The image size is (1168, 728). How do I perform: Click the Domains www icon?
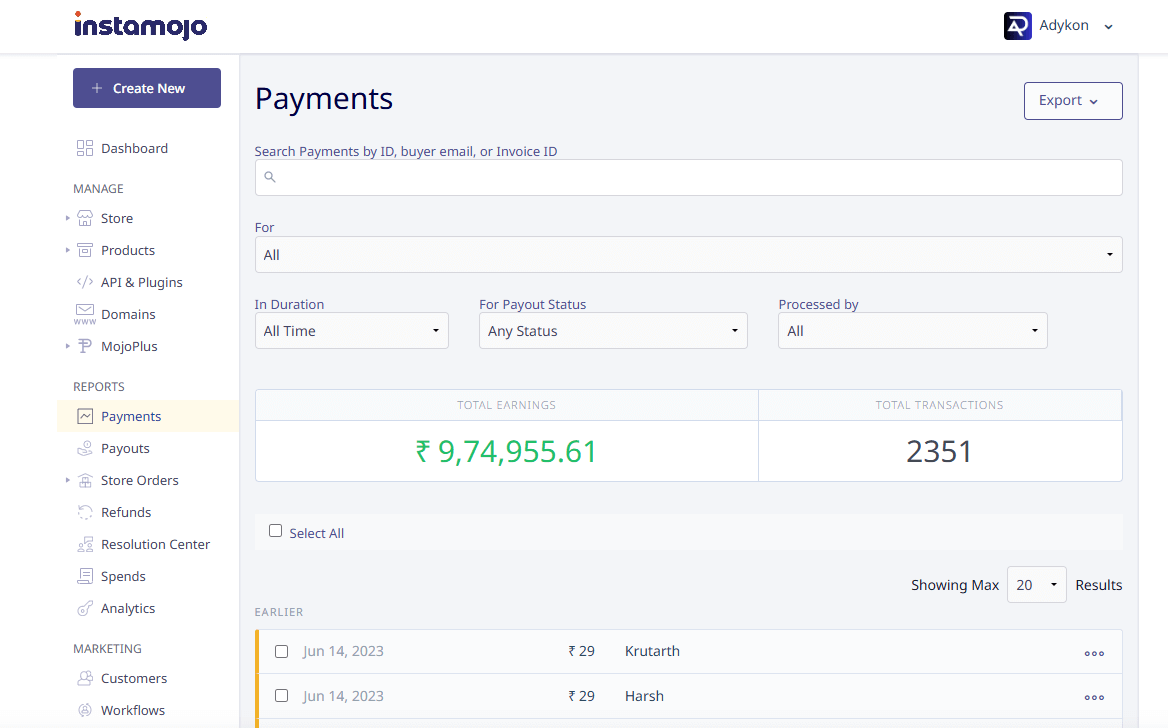85,314
